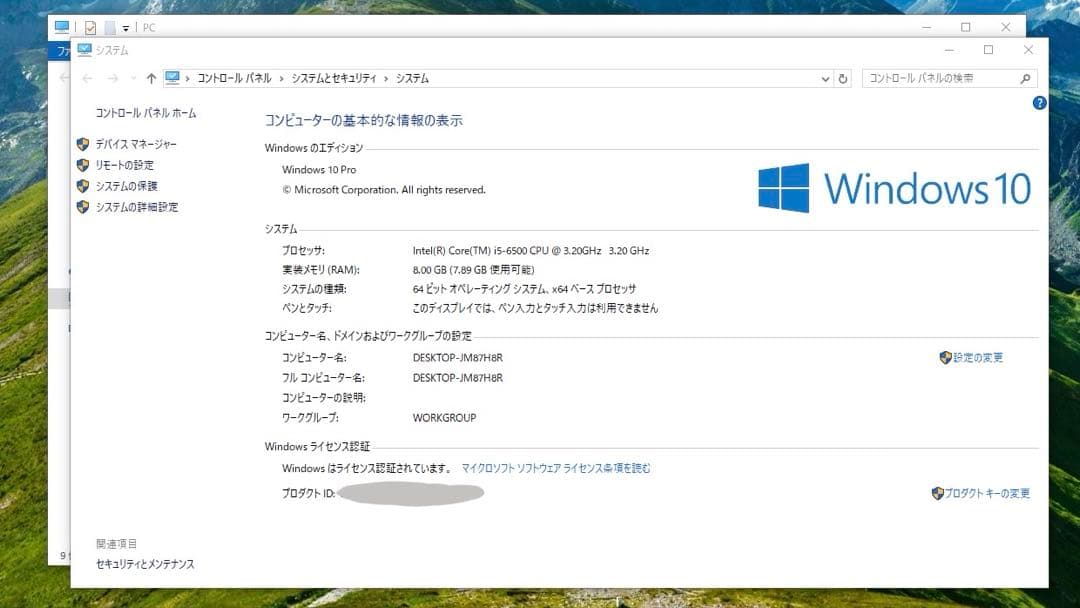
Task: Read the Microsoft software license terms
Action: tap(556, 468)
